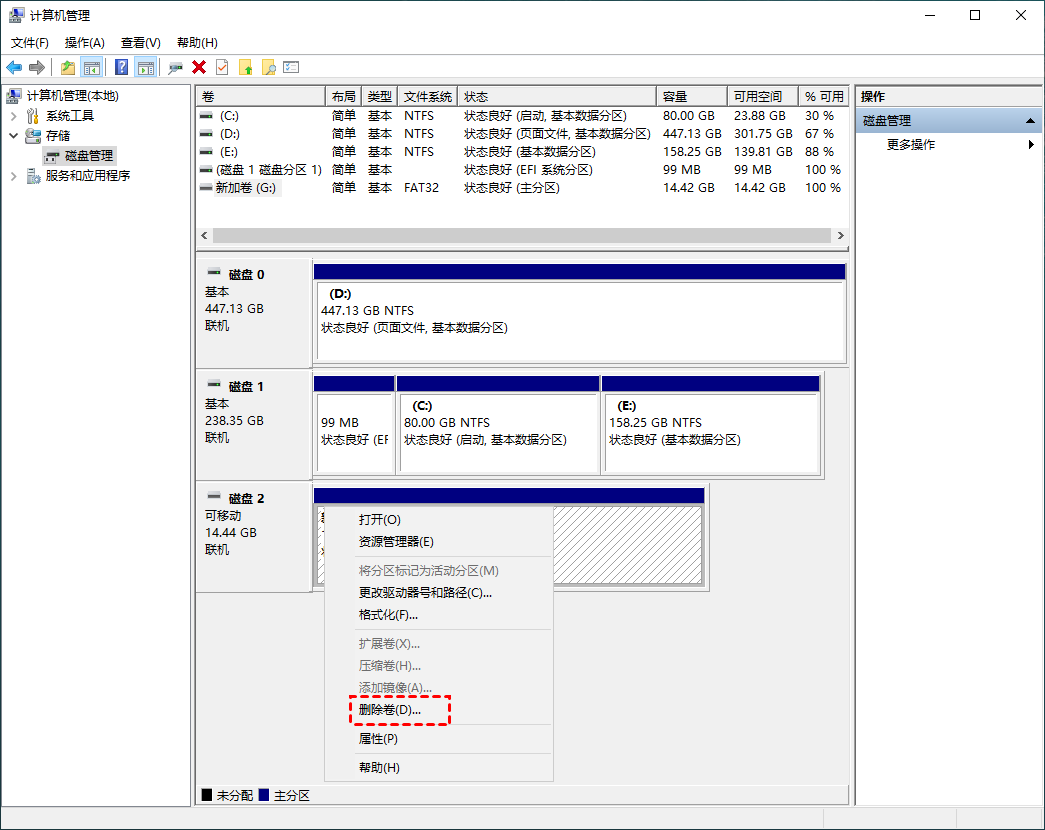This screenshot has height=830, width=1045.
Task: Click the volume list horizontal scrollbar track
Action: click(x=522, y=235)
